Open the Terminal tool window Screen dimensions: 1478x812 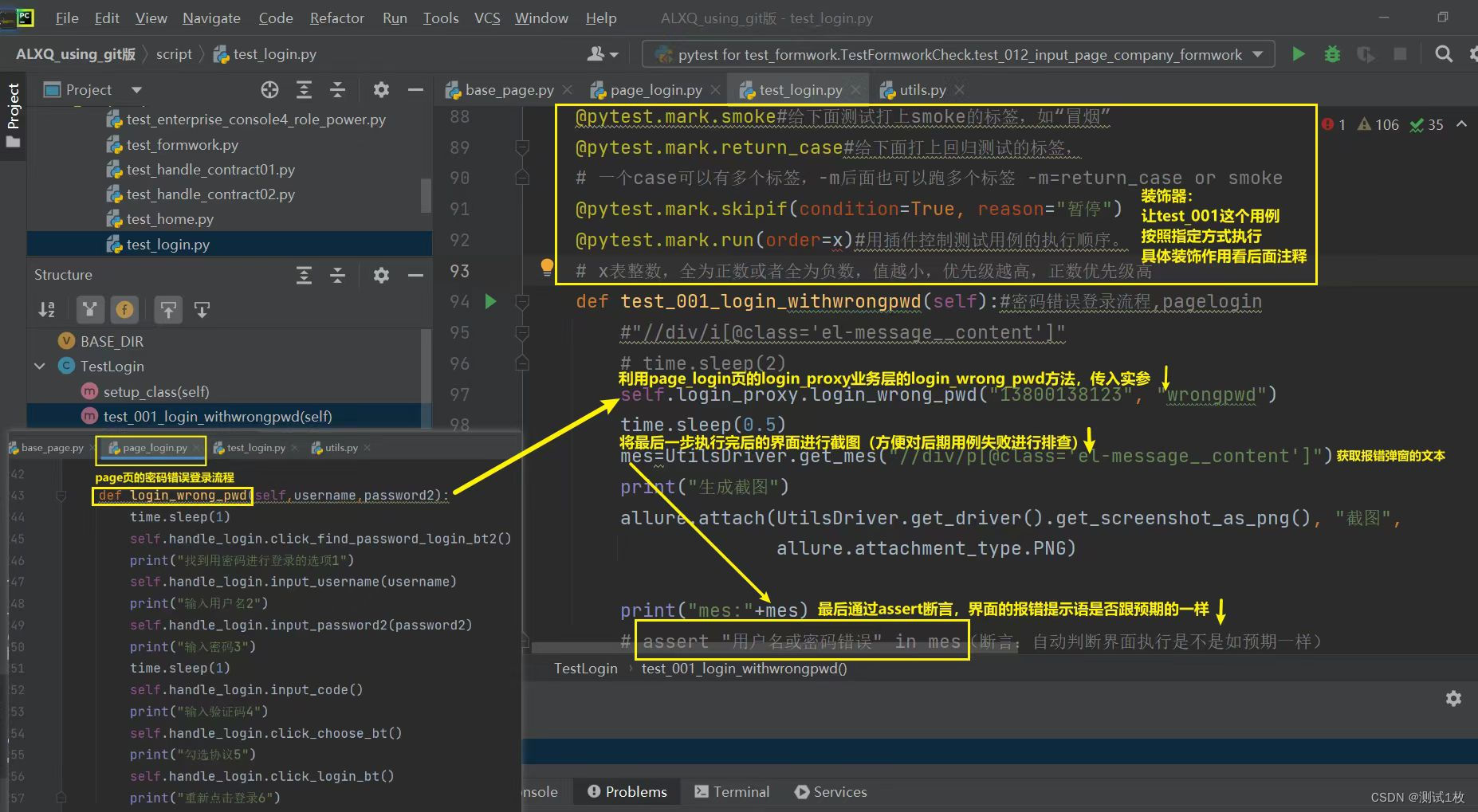(732, 791)
